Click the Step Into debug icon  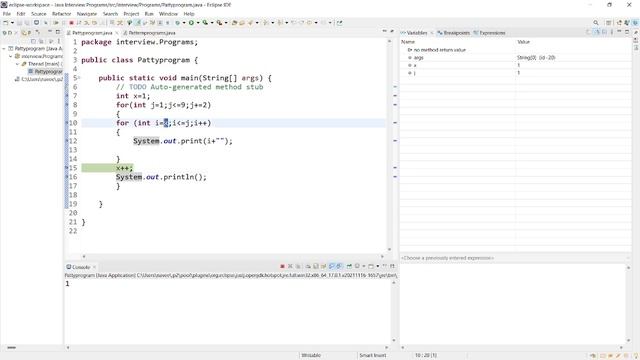tap(87, 23)
